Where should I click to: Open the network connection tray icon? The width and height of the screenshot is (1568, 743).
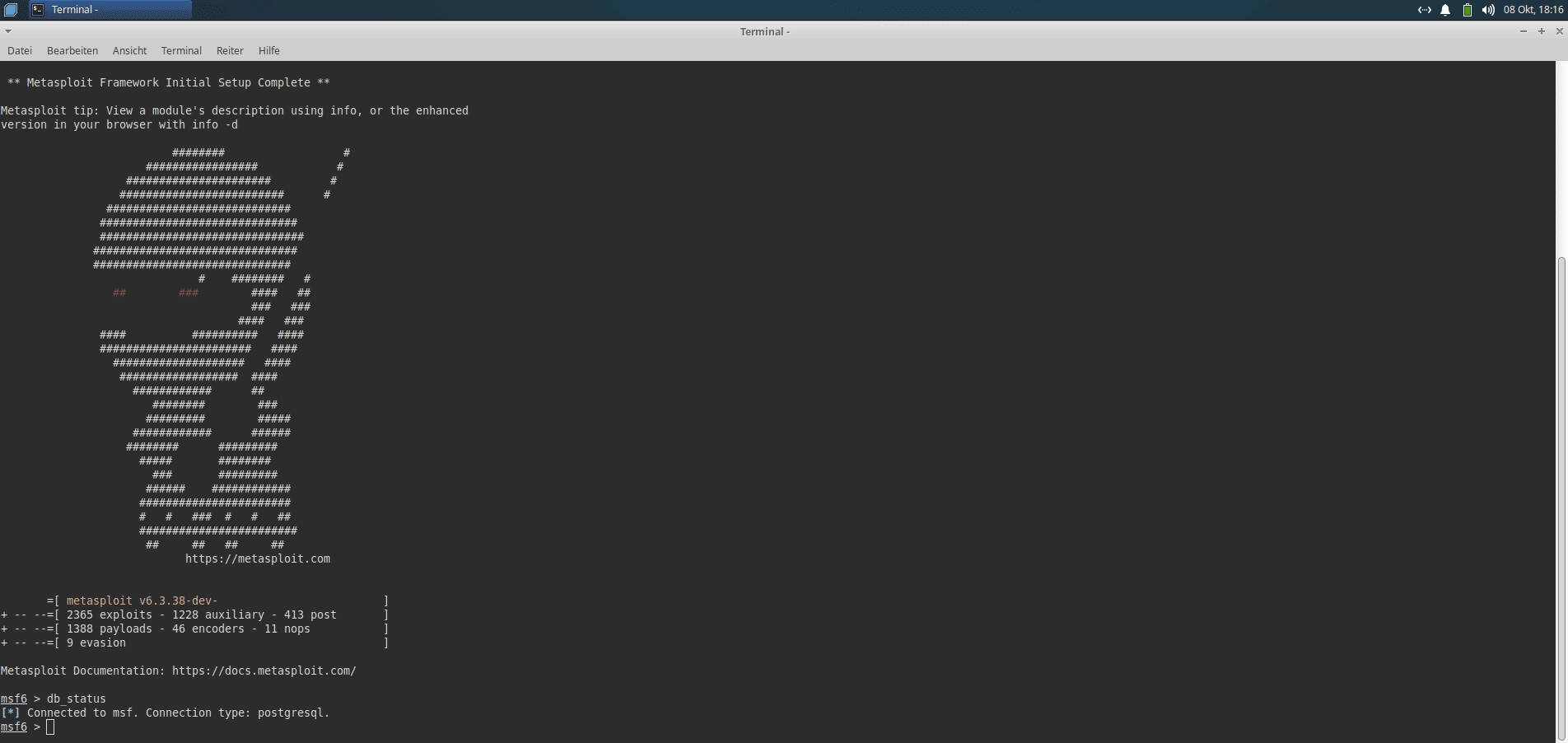click(1424, 10)
